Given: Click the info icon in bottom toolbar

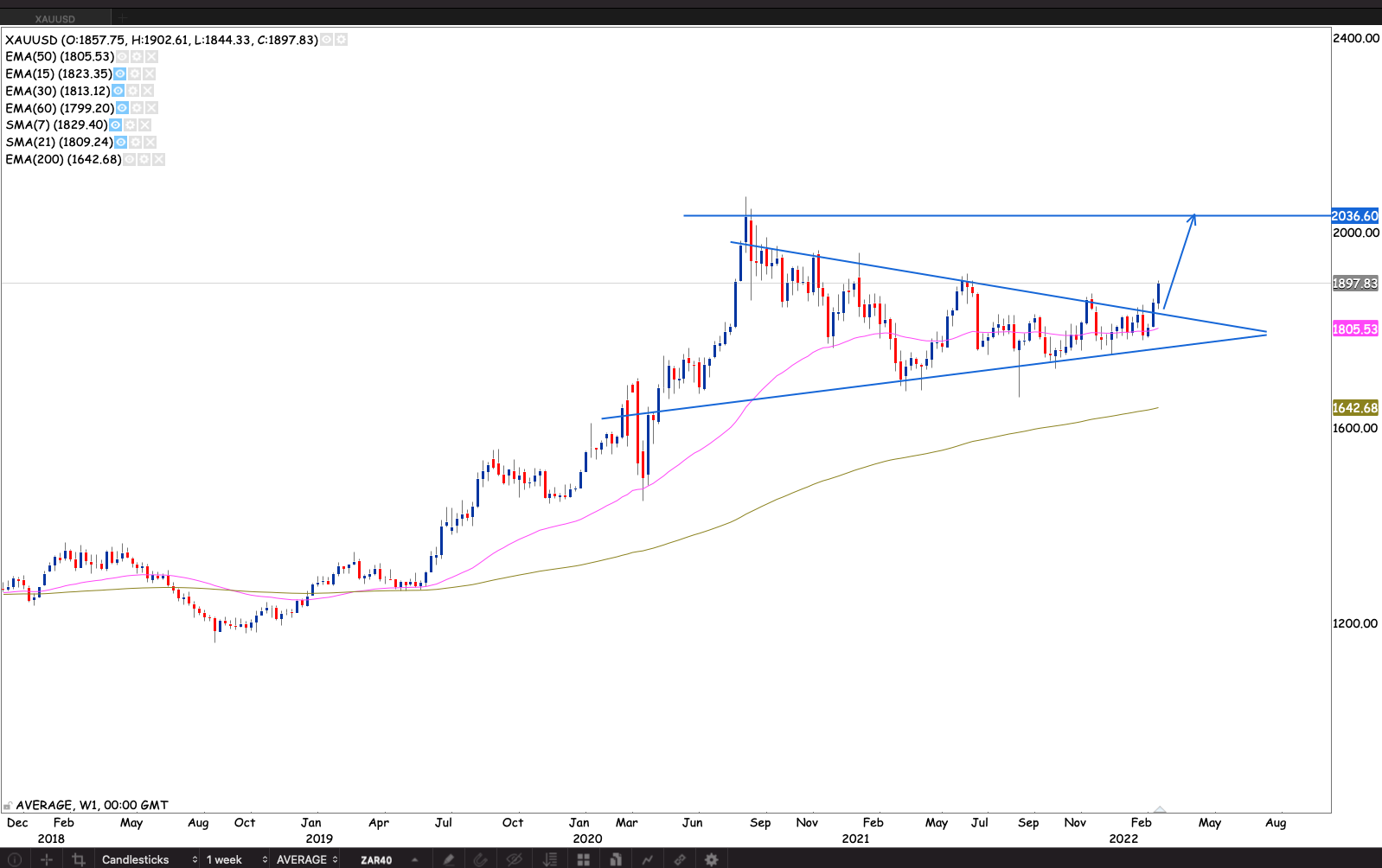Looking at the screenshot, I should click(x=15, y=859).
